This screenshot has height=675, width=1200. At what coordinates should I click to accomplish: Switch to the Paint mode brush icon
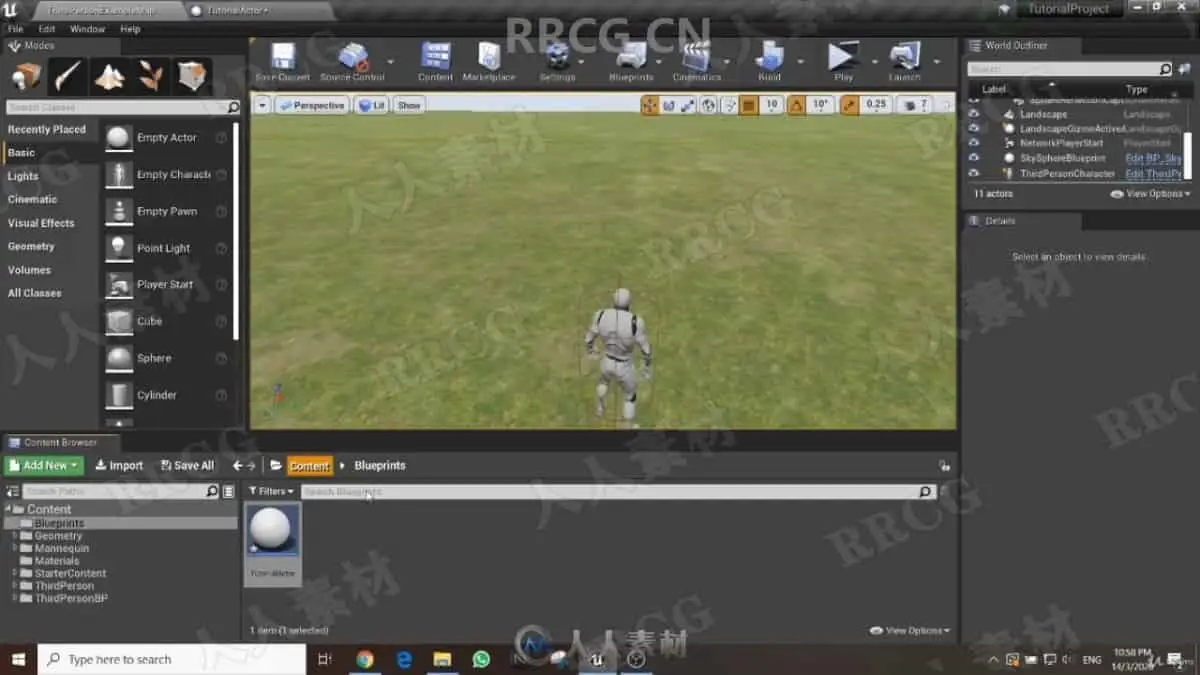68,76
